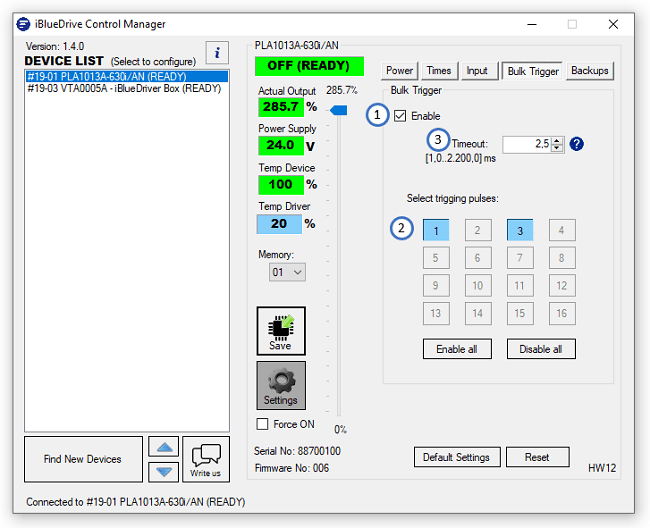The width and height of the screenshot is (650, 528).
Task: Move selected device down with down arrow
Action: pos(164,472)
